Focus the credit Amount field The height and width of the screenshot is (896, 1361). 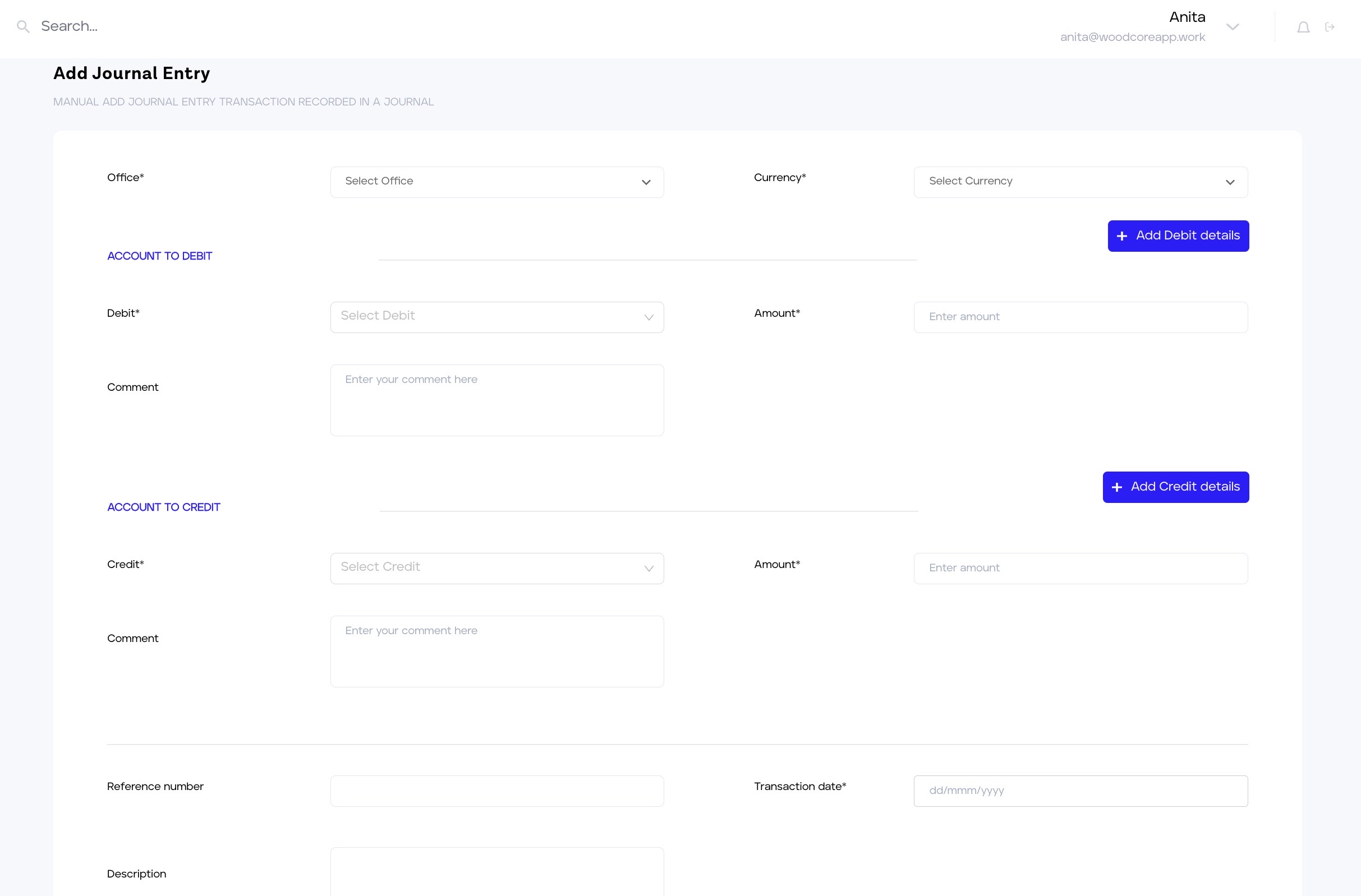pyautogui.click(x=1080, y=568)
